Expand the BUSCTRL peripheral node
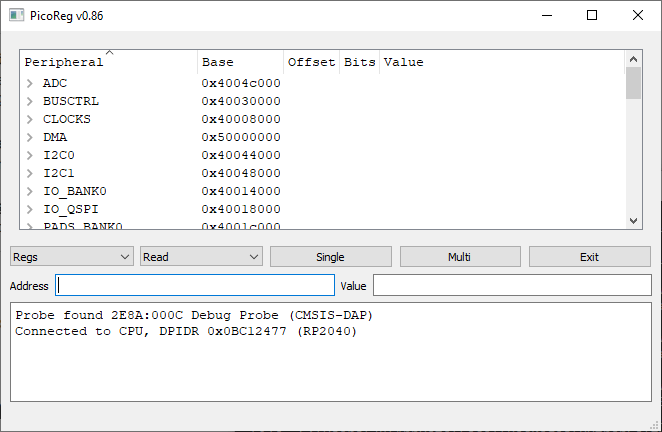 pos(30,101)
